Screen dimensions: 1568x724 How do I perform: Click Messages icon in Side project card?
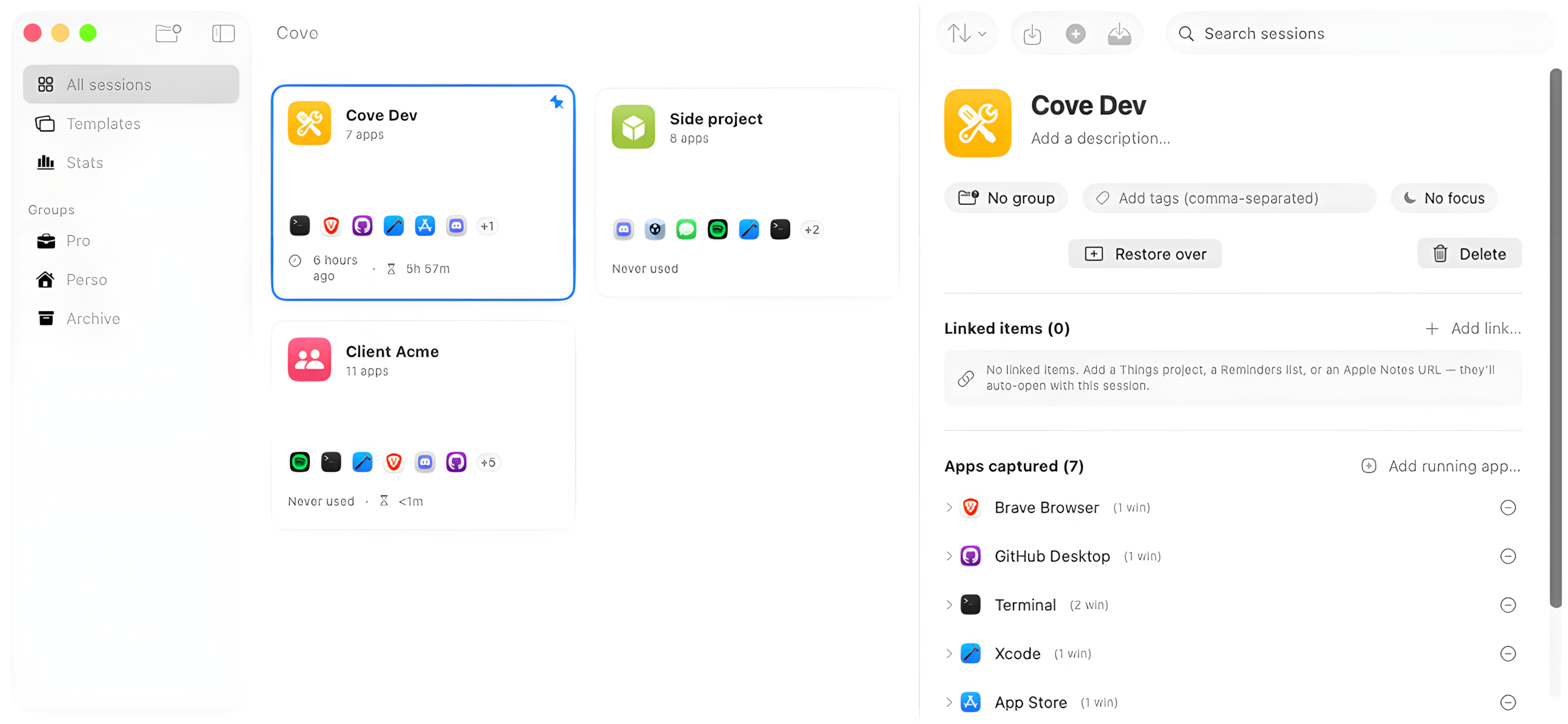pyautogui.click(x=686, y=229)
